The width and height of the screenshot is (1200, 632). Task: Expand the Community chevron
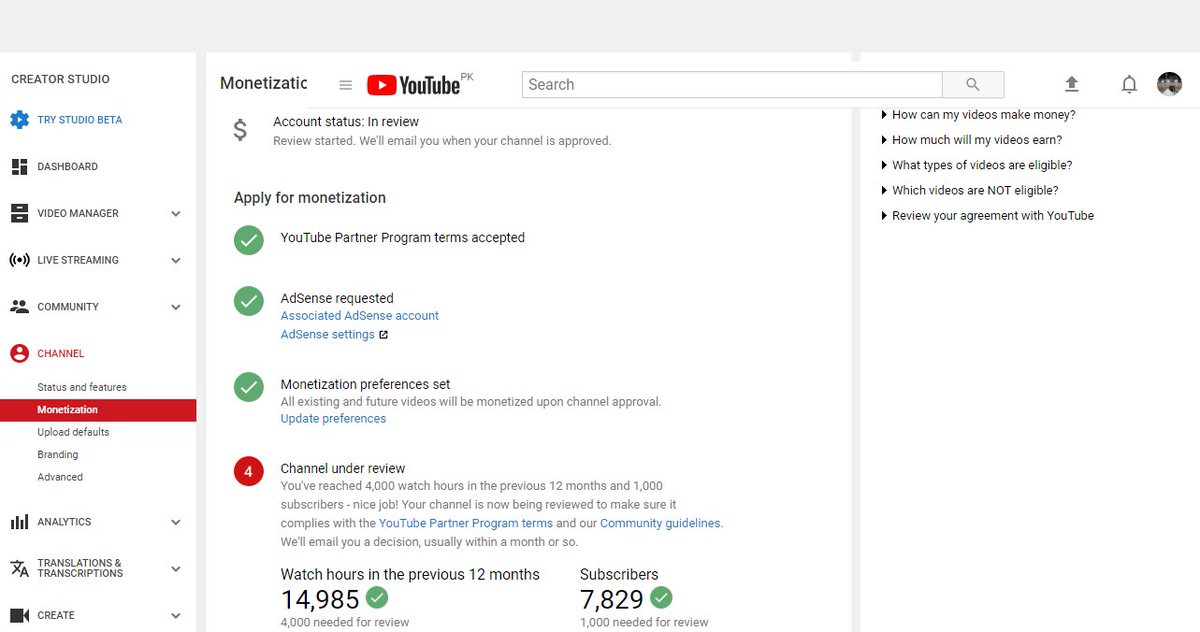click(176, 308)
